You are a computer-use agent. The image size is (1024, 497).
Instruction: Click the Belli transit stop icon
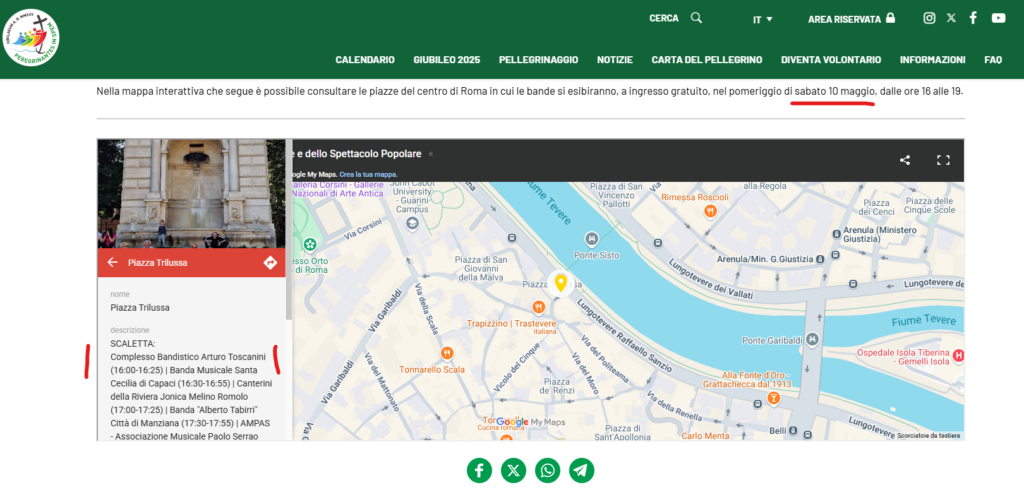[793, 431]
